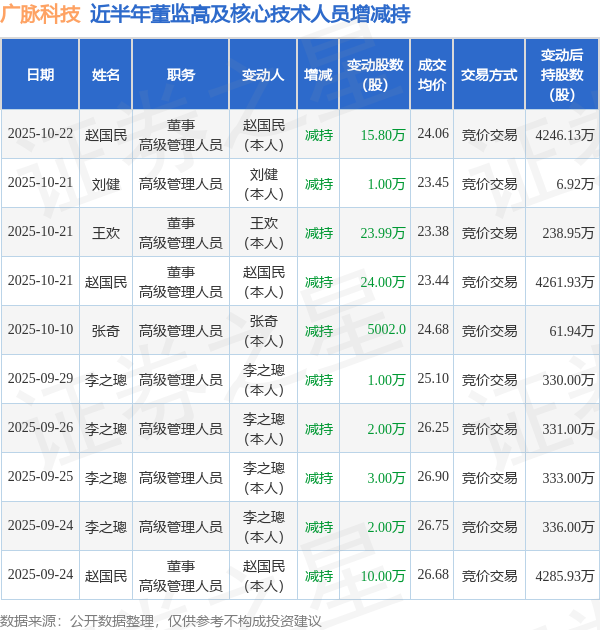Click the 近半年董监高及核心技术人员增减持 heading
600x630 pixels.
(250, 14)
